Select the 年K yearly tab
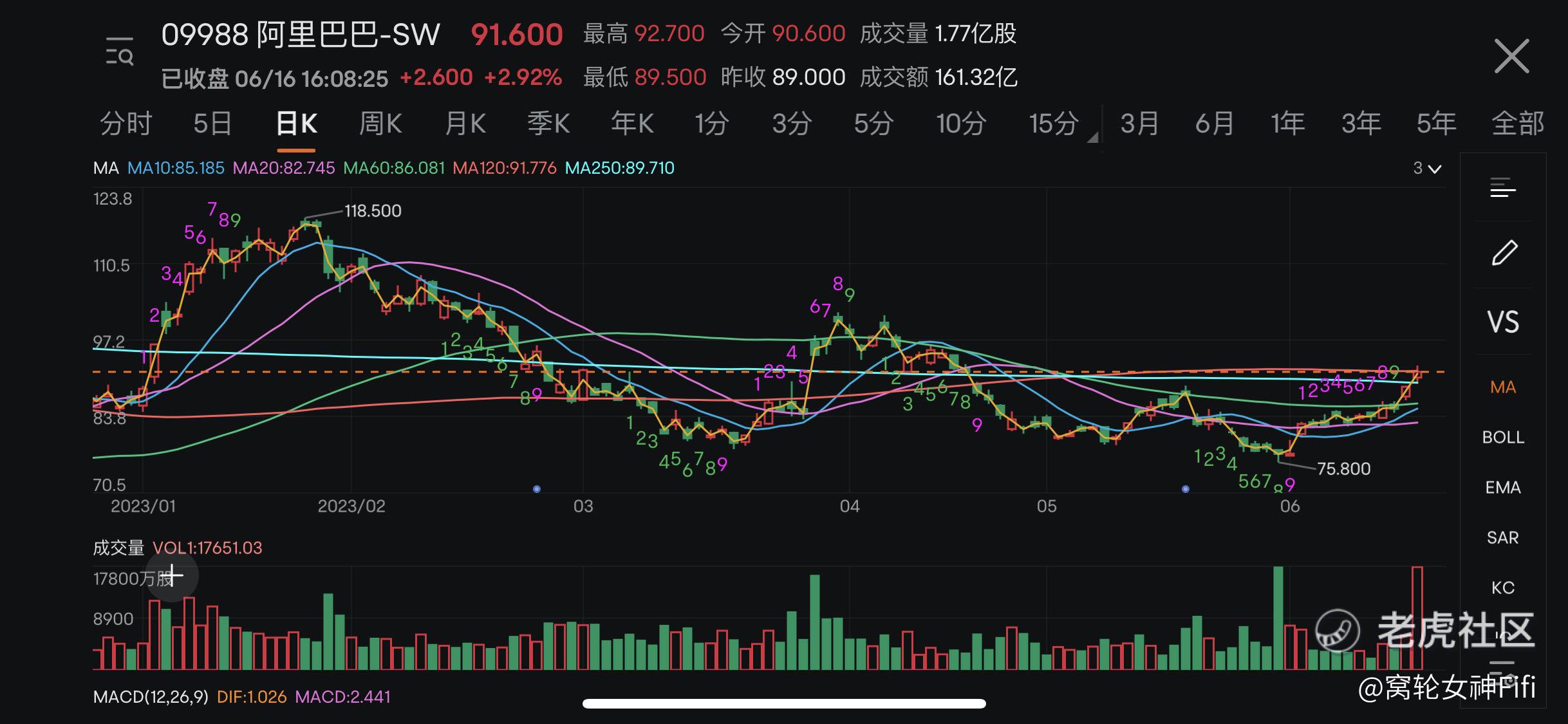Screen dimensions: 1568x724 tap(632, 123)
